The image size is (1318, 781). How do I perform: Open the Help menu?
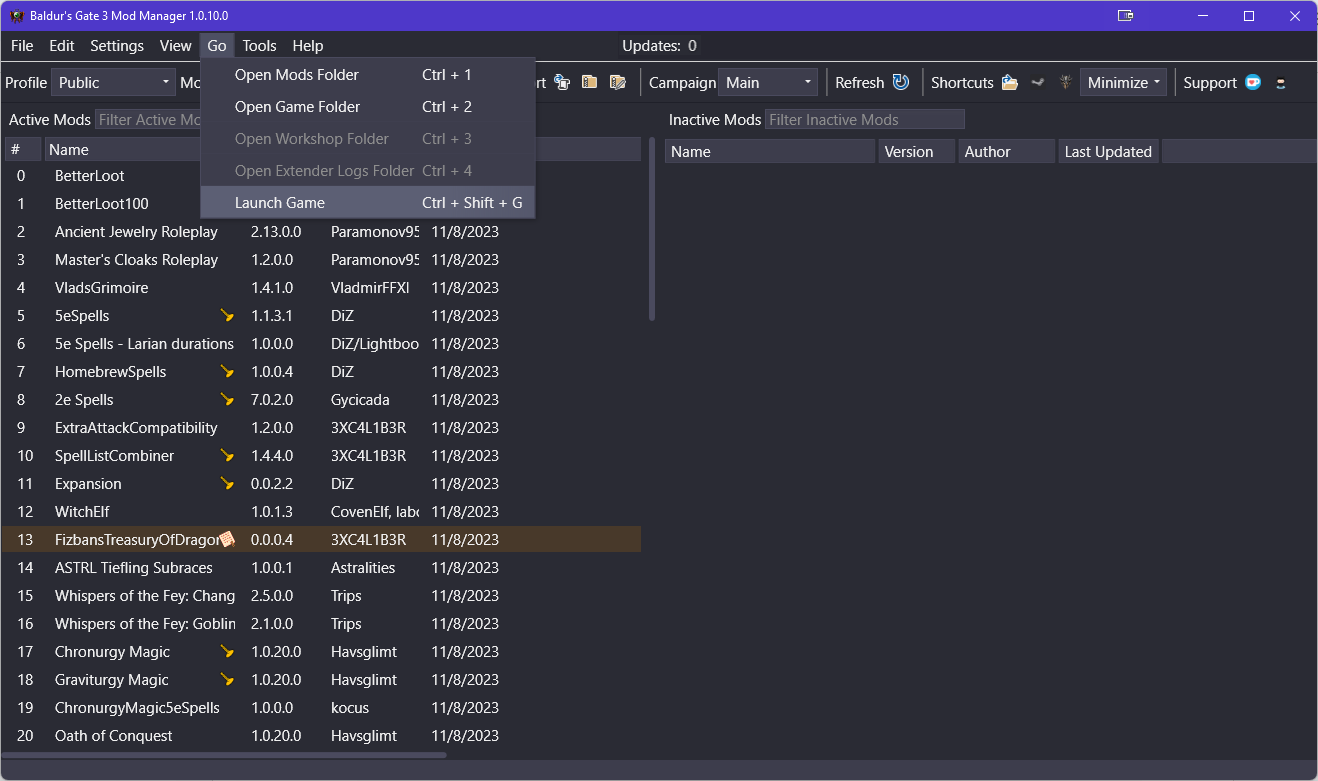point(308,46)
